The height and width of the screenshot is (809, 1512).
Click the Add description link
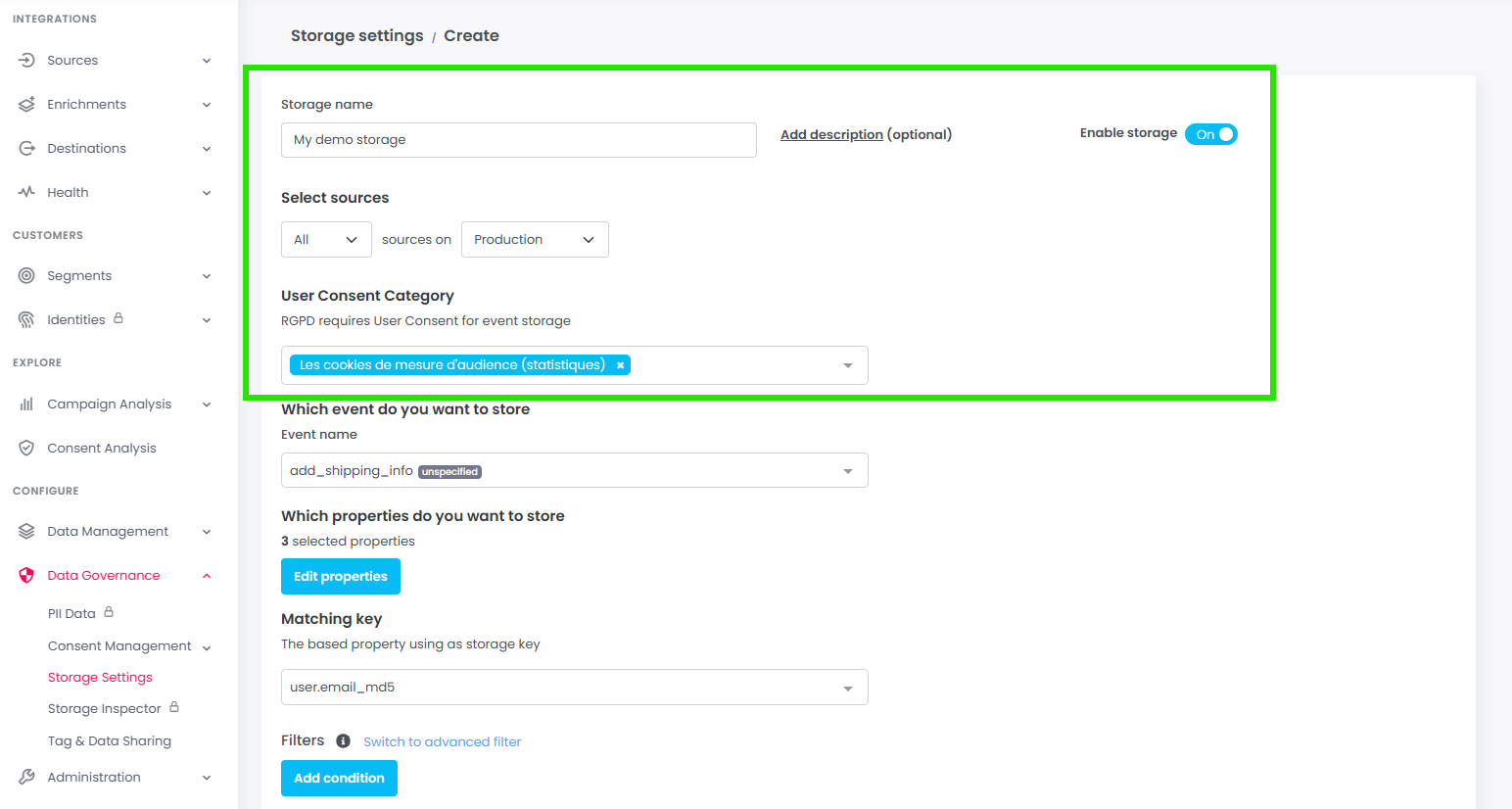[x=831, y=135]
